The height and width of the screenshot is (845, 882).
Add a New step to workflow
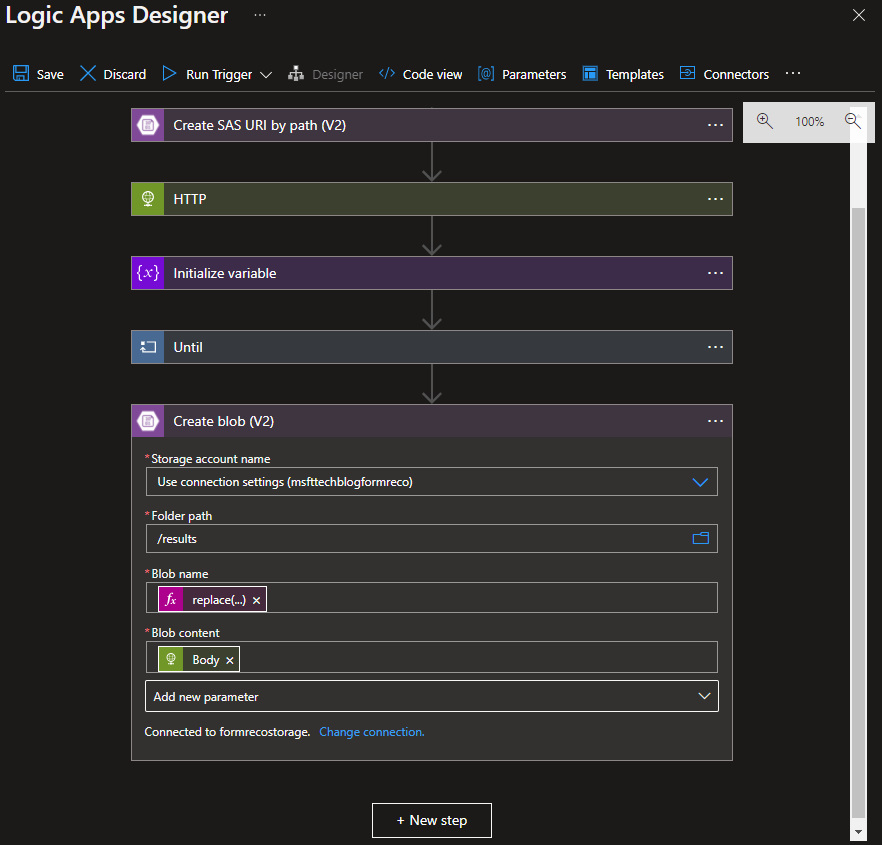[x=431, y=820]
